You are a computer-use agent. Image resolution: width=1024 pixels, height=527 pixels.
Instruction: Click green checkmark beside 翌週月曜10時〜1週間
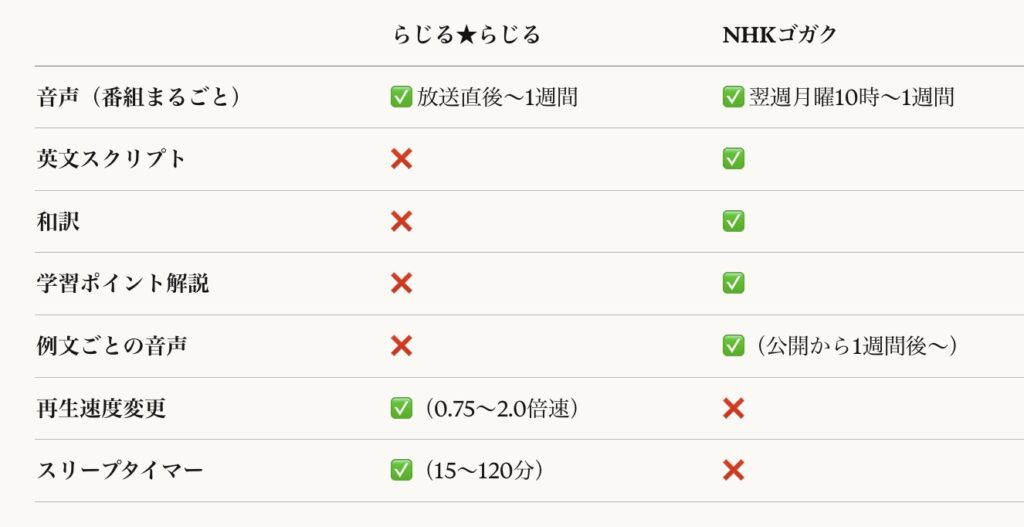point(733,97)
